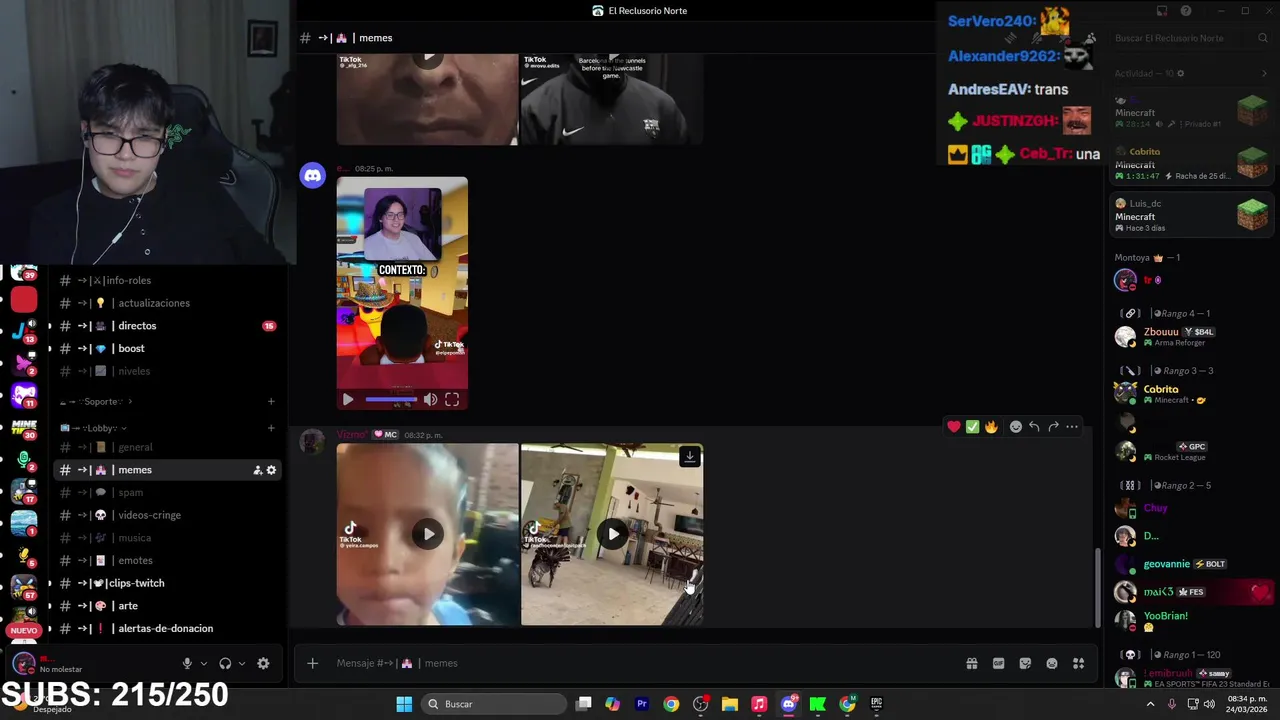
Task: Click the plus attach button in message bar
Action: (312, 663)
